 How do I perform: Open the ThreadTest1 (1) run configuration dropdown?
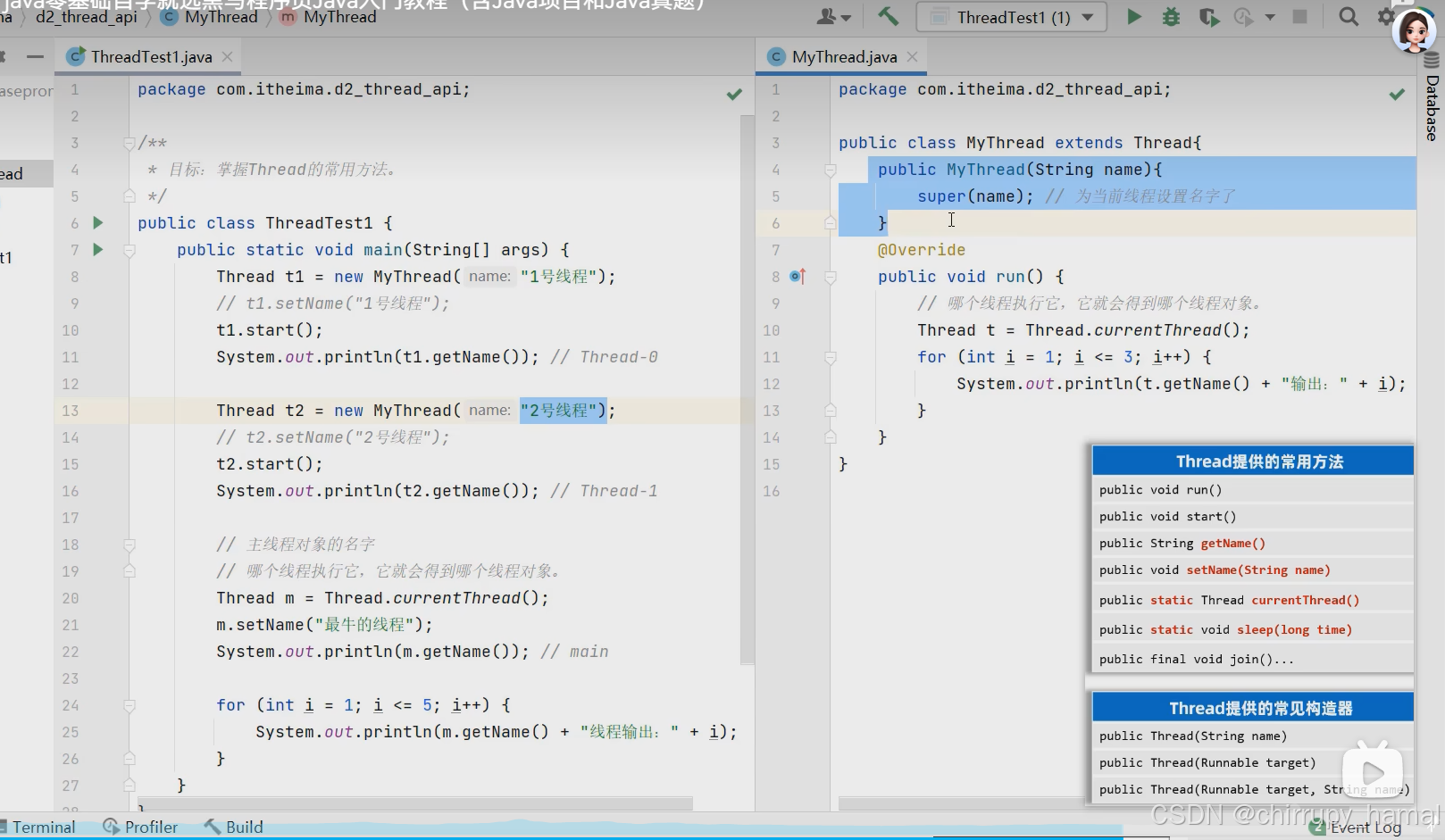pyautogui.click(x=1011, y=17)
